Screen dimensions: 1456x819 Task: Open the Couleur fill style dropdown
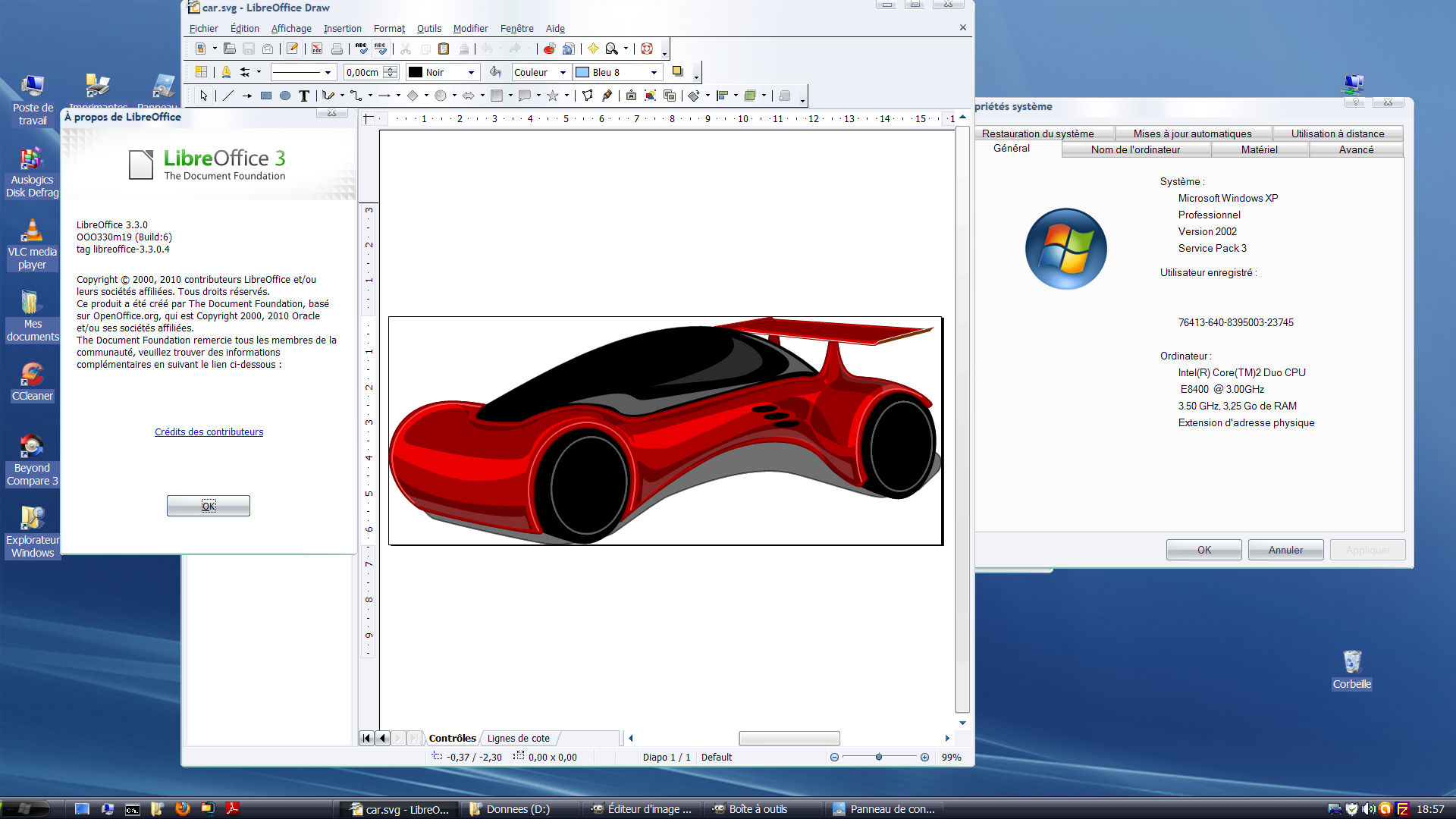[x=563, y=73]
